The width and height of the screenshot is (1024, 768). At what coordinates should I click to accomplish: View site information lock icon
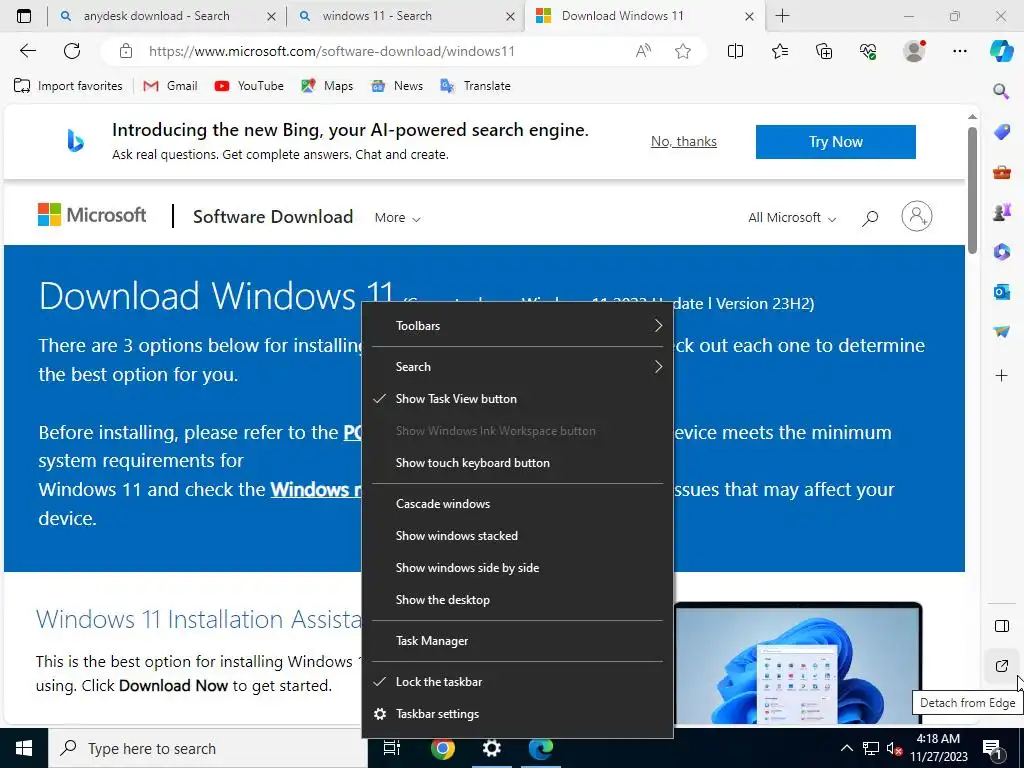pos(126,51)
